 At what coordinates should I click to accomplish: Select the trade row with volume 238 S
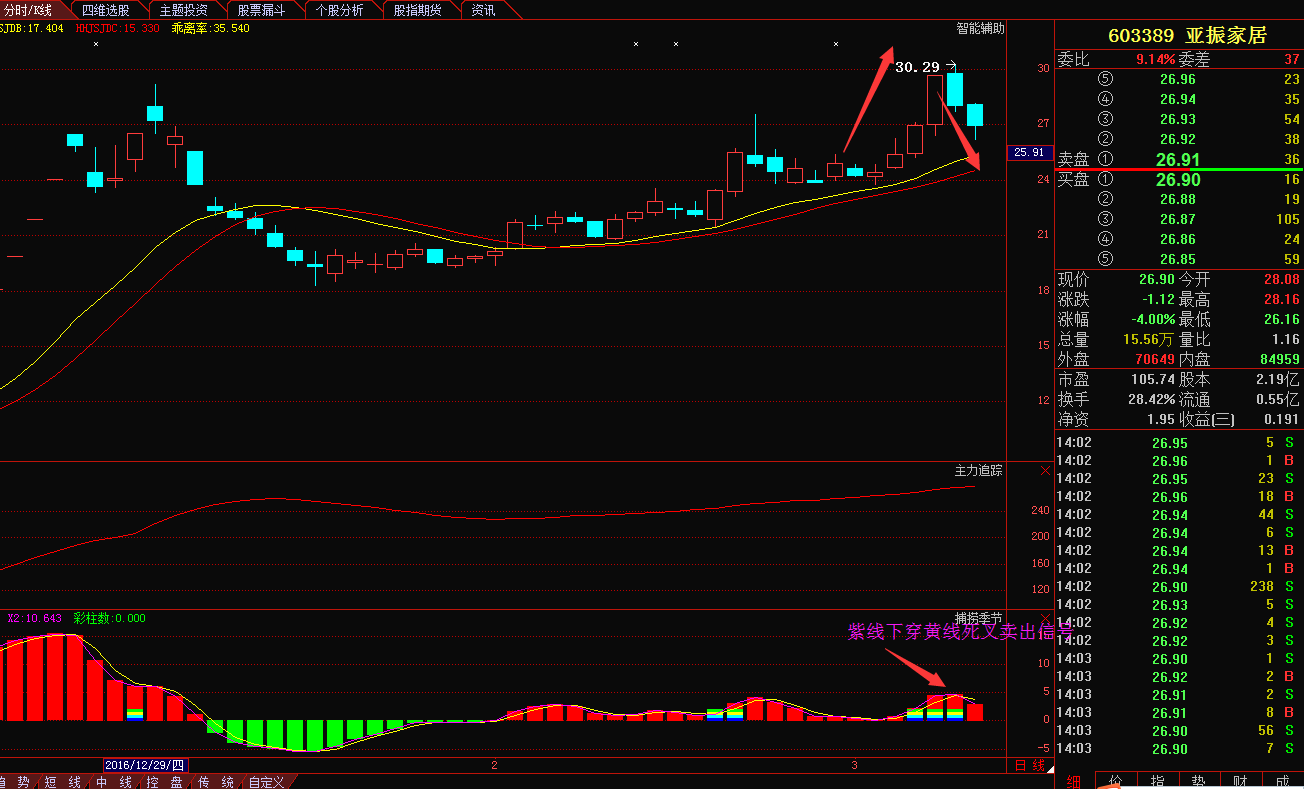tap(1178, 586)
